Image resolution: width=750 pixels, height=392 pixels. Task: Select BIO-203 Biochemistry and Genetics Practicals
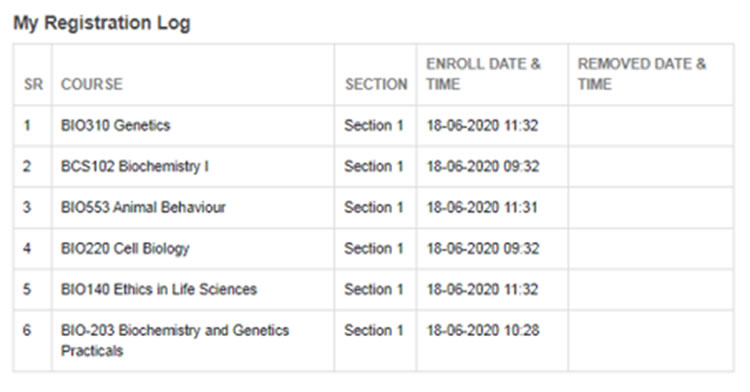[x=175, y=340]
